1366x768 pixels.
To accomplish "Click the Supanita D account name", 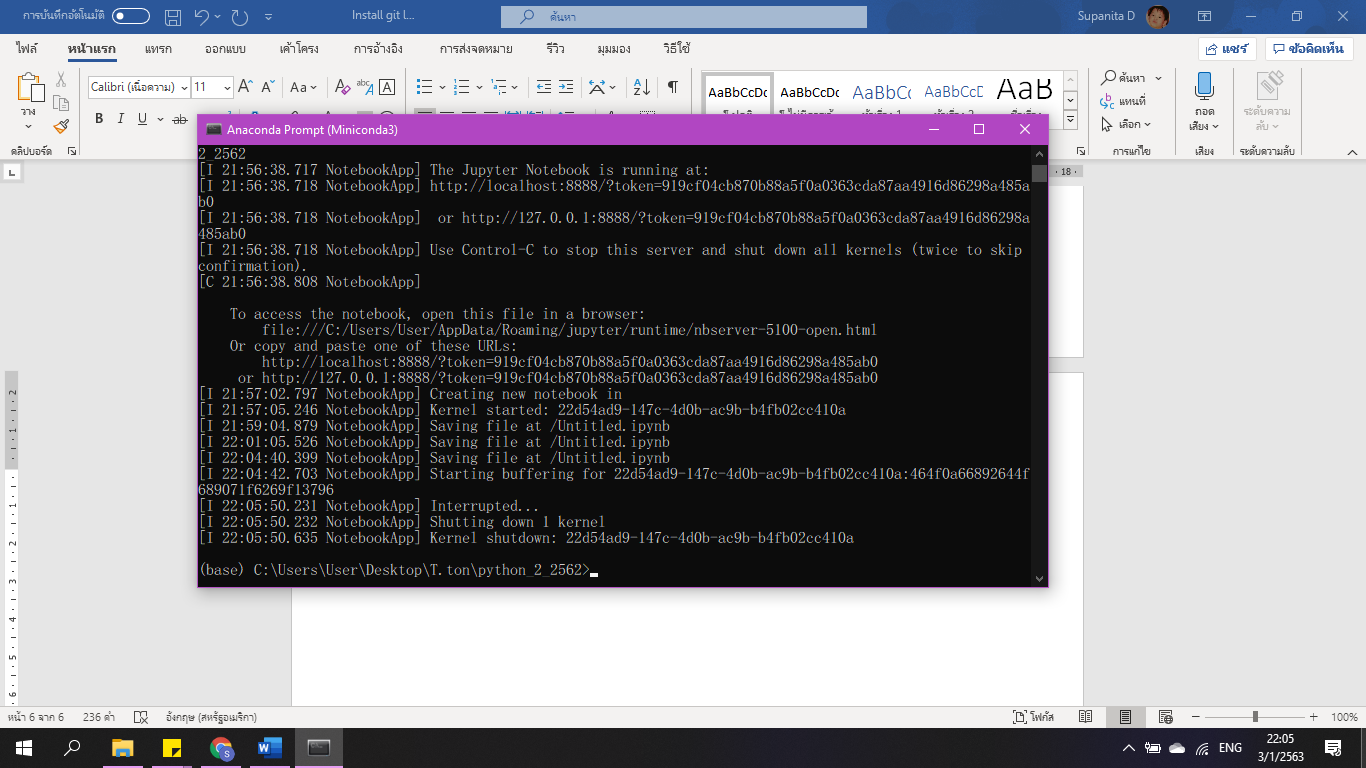I will click(1106, 17).
